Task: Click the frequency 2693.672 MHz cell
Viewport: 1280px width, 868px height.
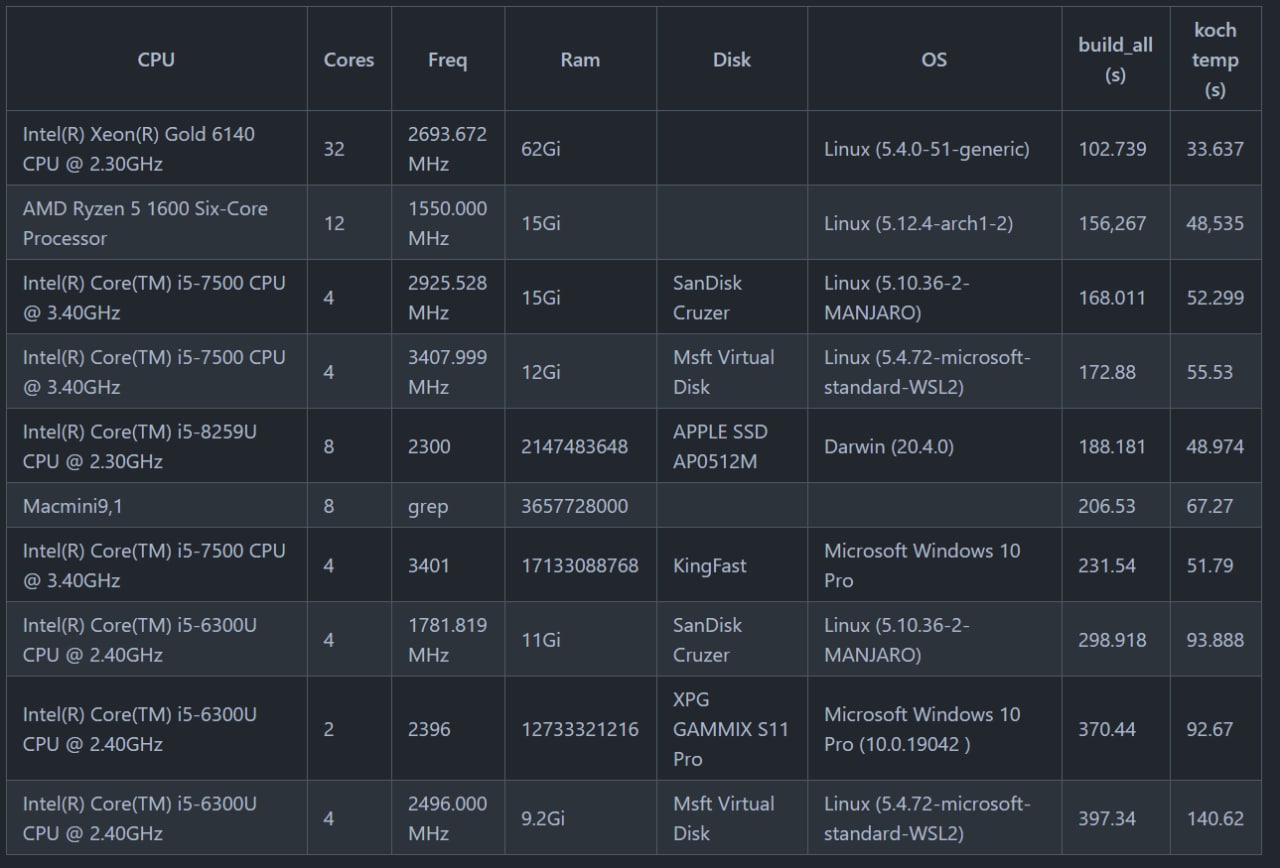Action: (447, 148)
